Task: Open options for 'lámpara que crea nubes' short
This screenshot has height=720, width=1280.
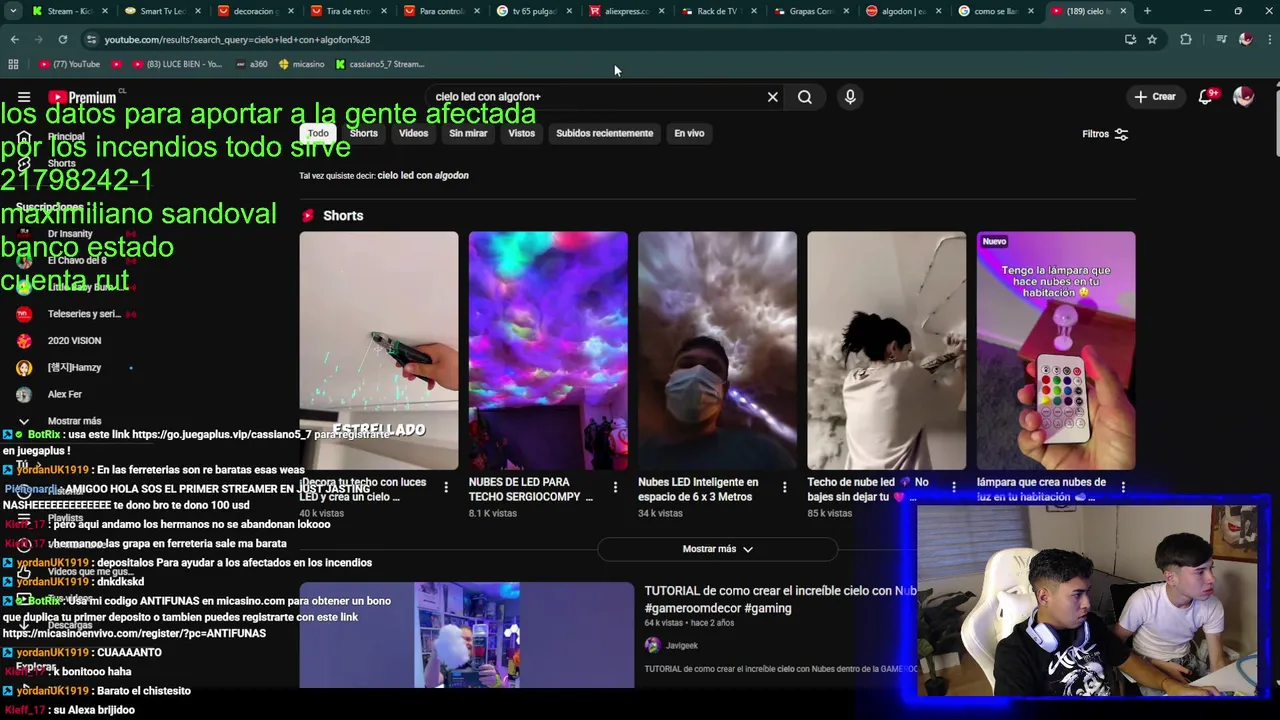Action: point(1123,487)
